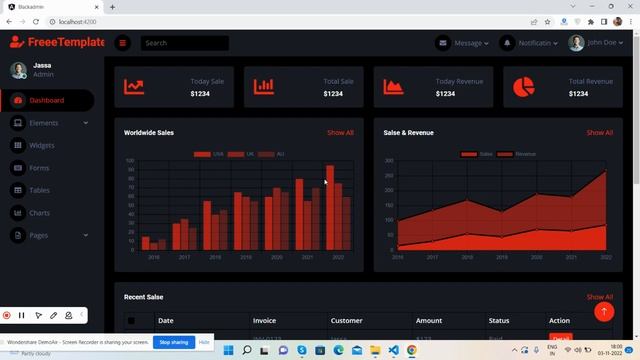Click the envelope Message icon
The image size is (640, 360).
click(x=443, y=43)
